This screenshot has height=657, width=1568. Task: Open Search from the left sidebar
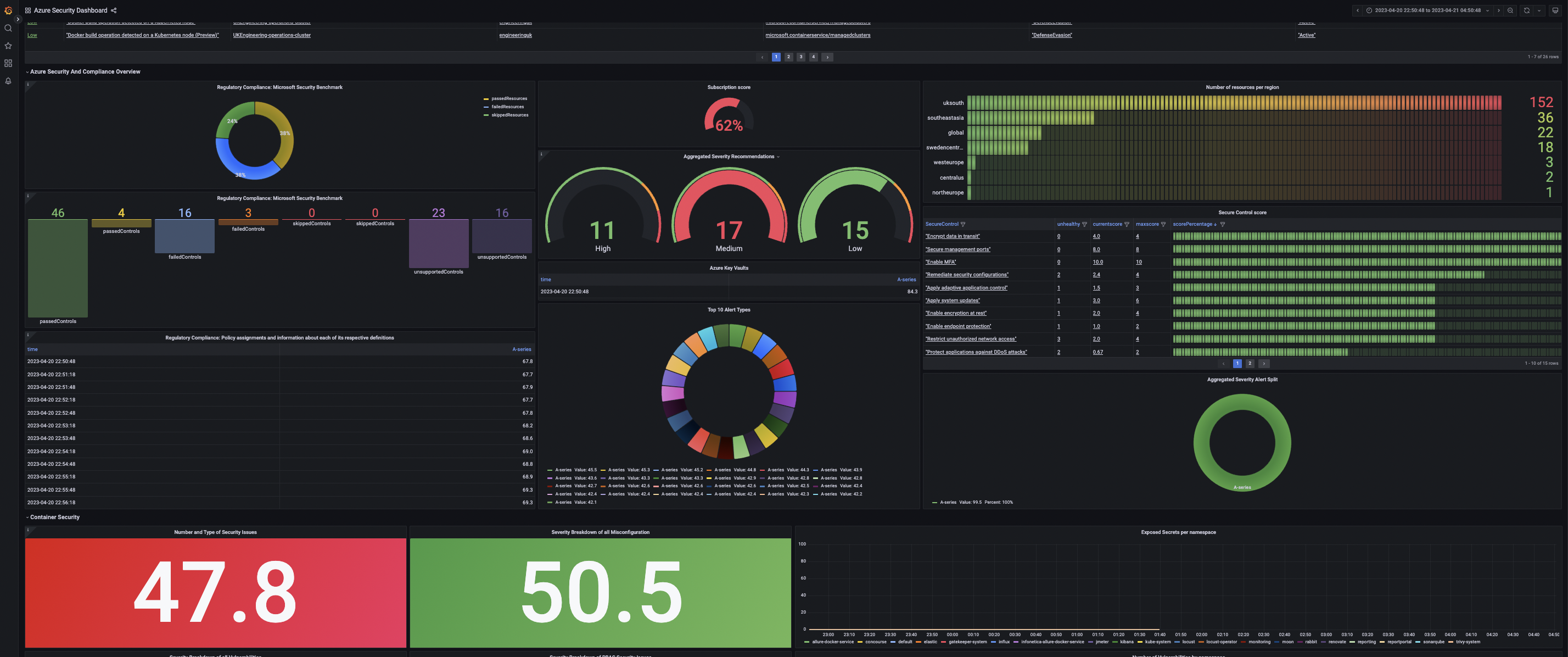[x=8, y=28]
